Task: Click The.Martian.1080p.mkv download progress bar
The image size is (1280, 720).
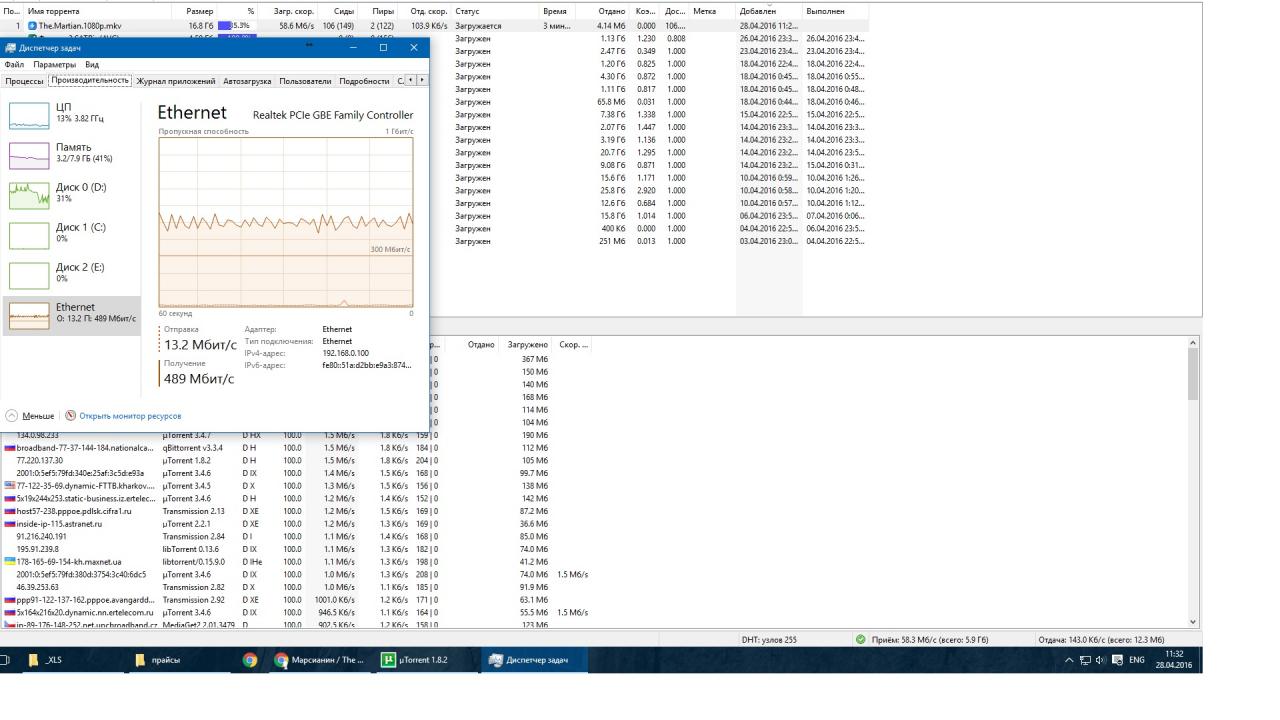Action: (x=234, y=25)
